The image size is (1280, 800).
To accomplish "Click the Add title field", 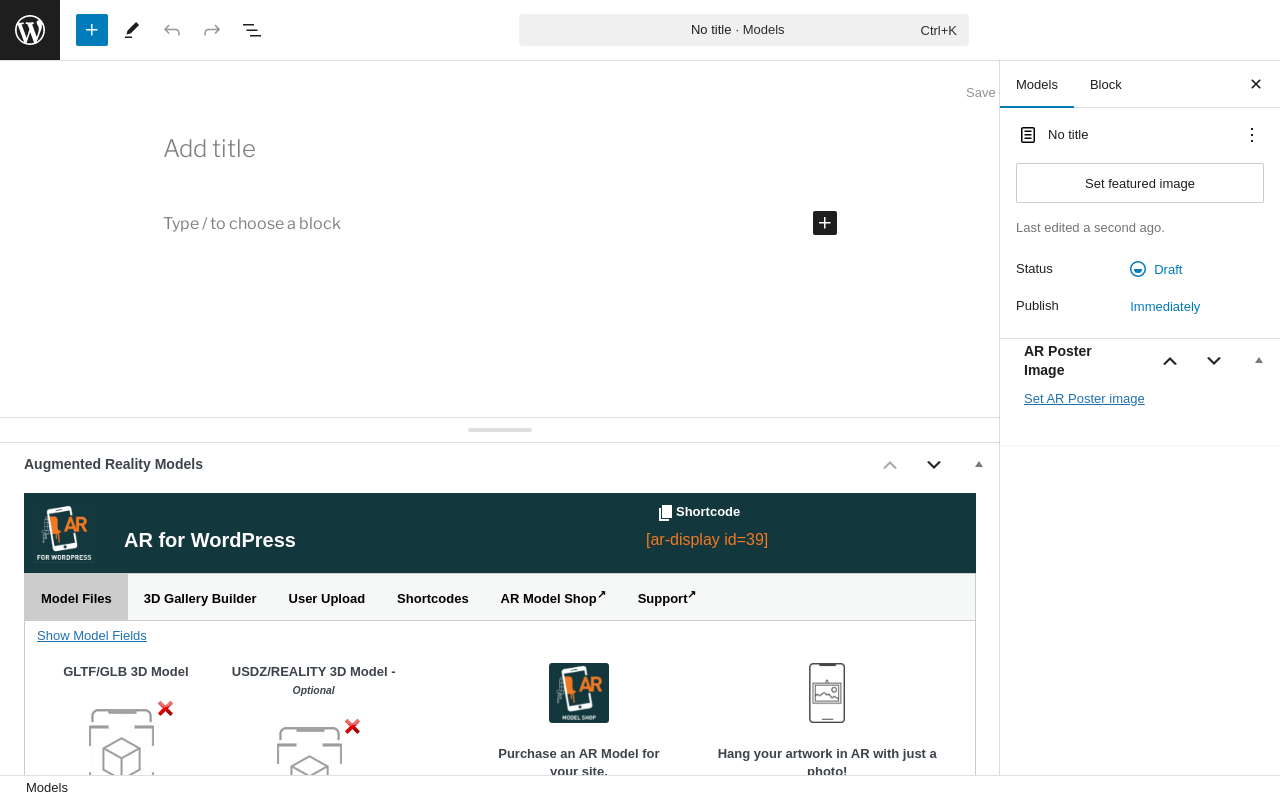I will click(500, 149).
